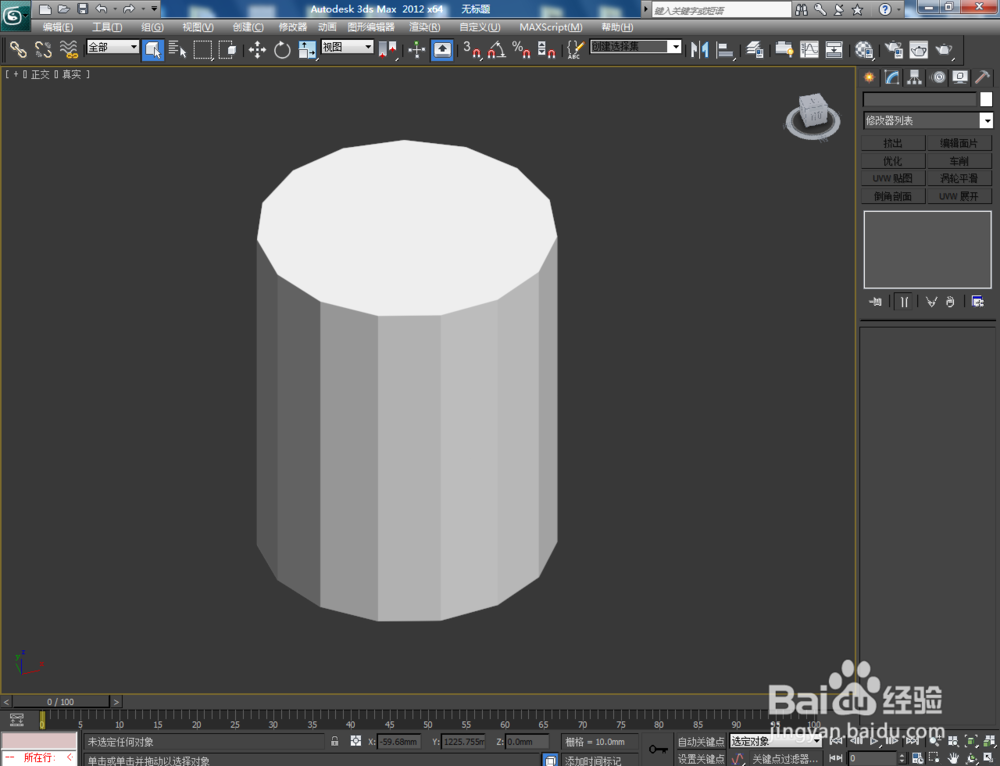Viewport: 1000px width, 766px height.
Task: Select the Select and Link tool
Action: coord(18,50)
